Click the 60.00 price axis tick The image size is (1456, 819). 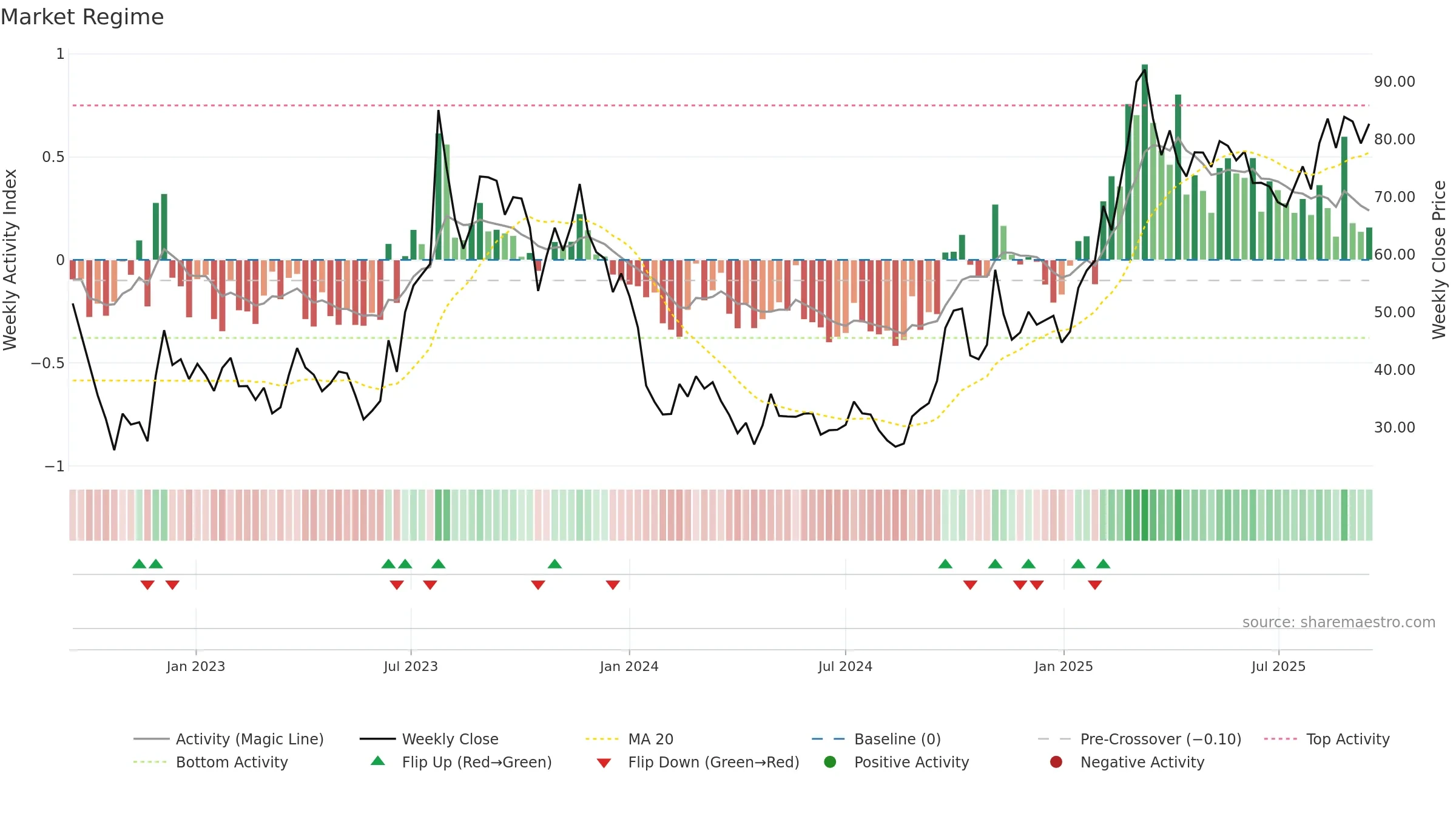[1395, 255]
